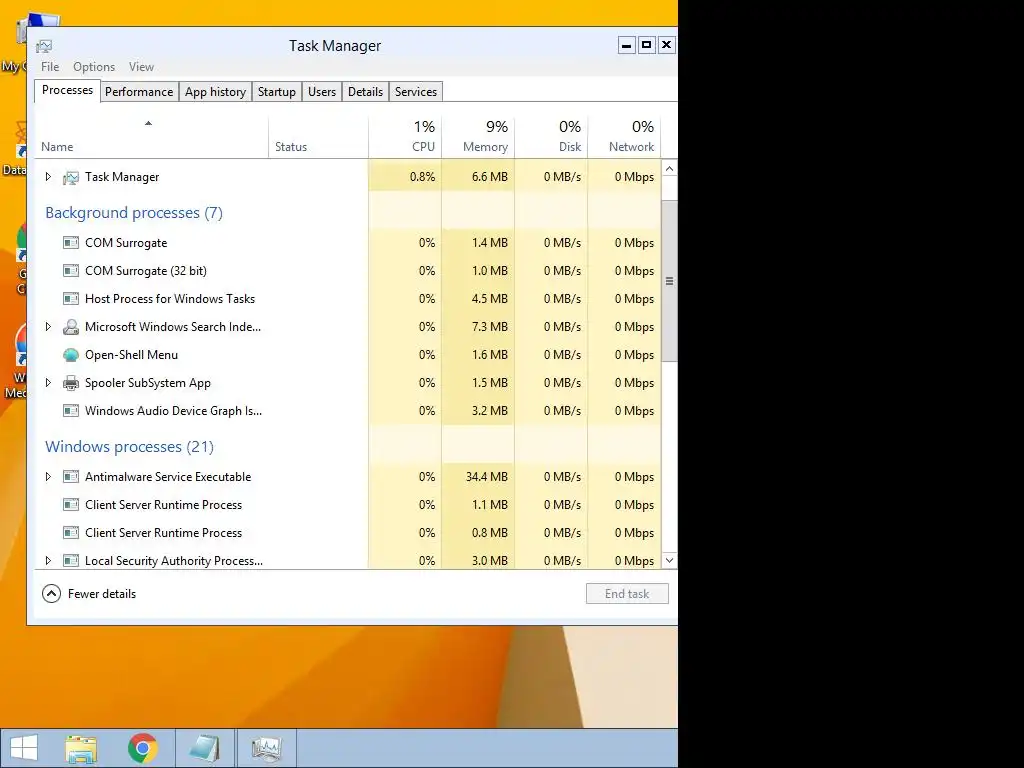This screenshot has height=768, width=1024.
Task: Click the Background processes (7) heading
Action: (x=134, y=213)
